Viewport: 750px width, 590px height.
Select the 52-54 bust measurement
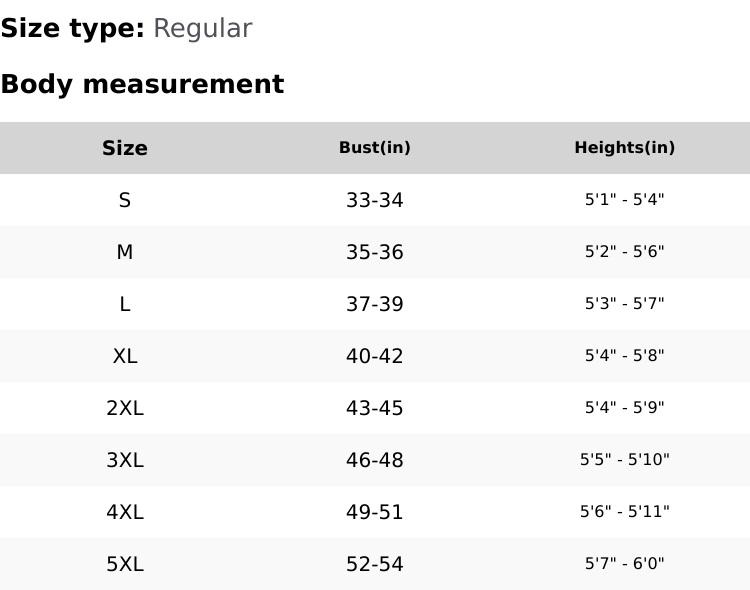coord(375,564)
